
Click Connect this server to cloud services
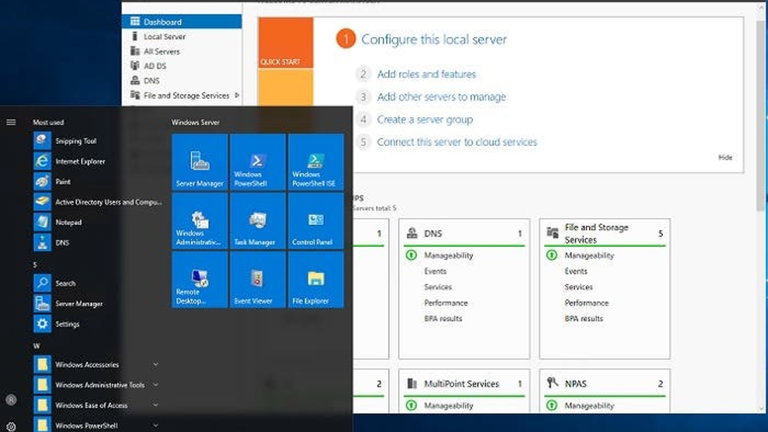coord(457,142)
